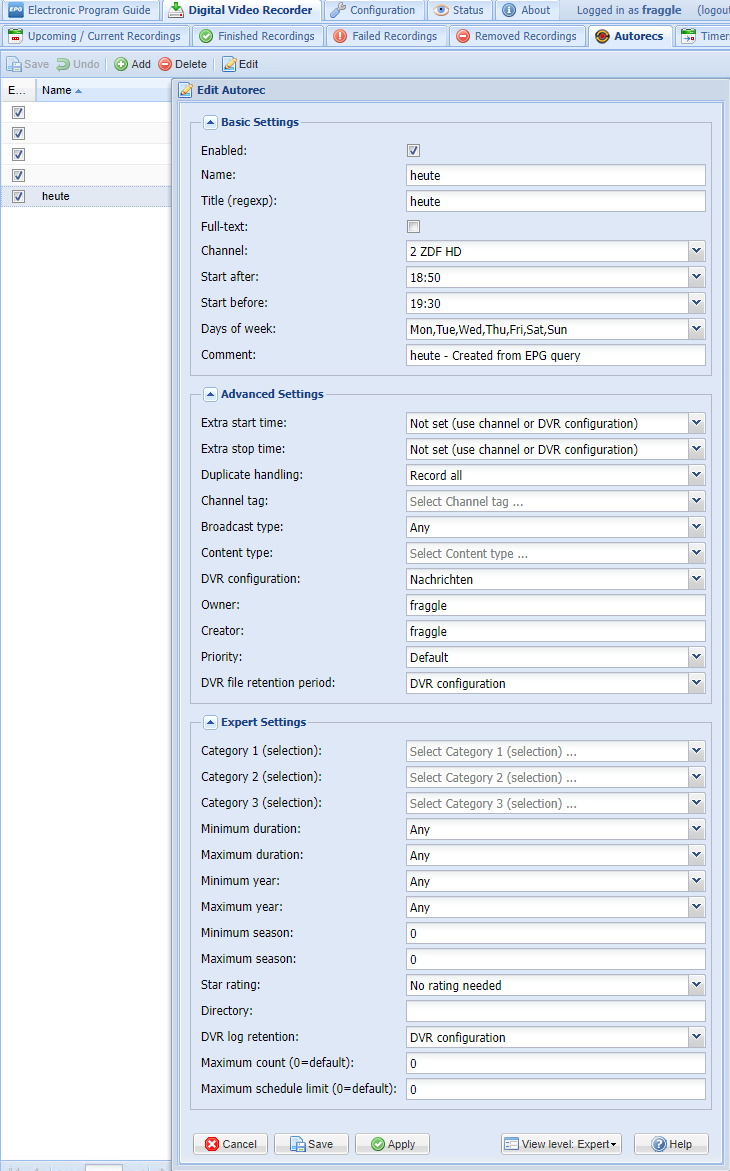Screen dimensions: 730x1171
Task: Open Channel tag dropdown
Action: (x=696, y=502)
